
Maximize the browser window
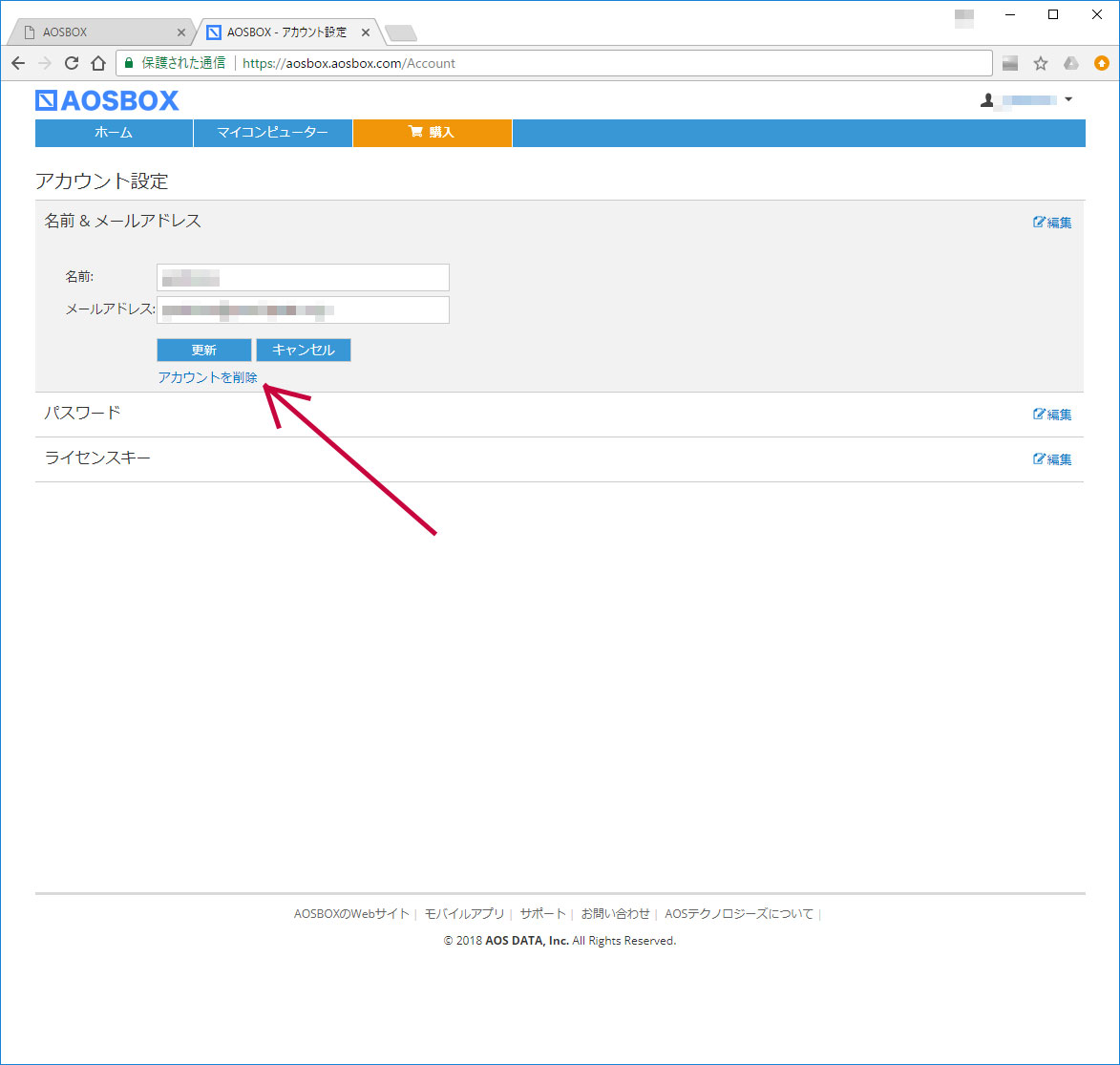tap(1053, 14)
